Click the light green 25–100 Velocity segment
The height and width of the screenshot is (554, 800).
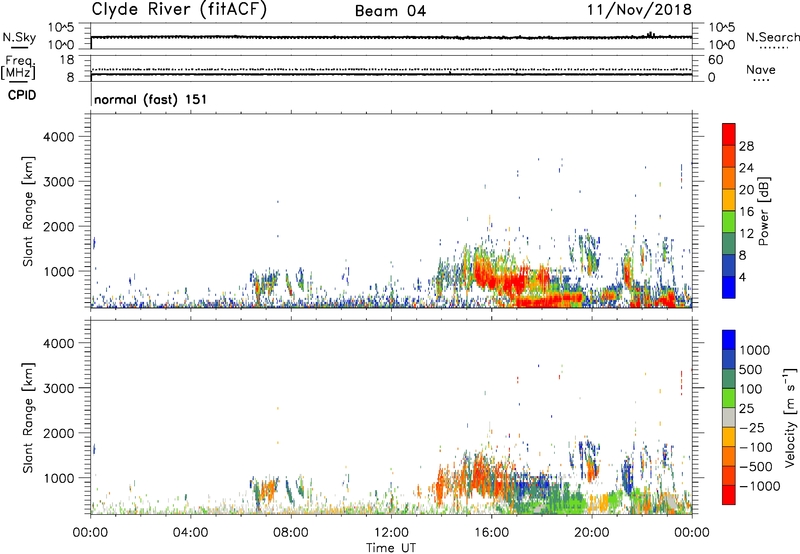click(729, 398)
